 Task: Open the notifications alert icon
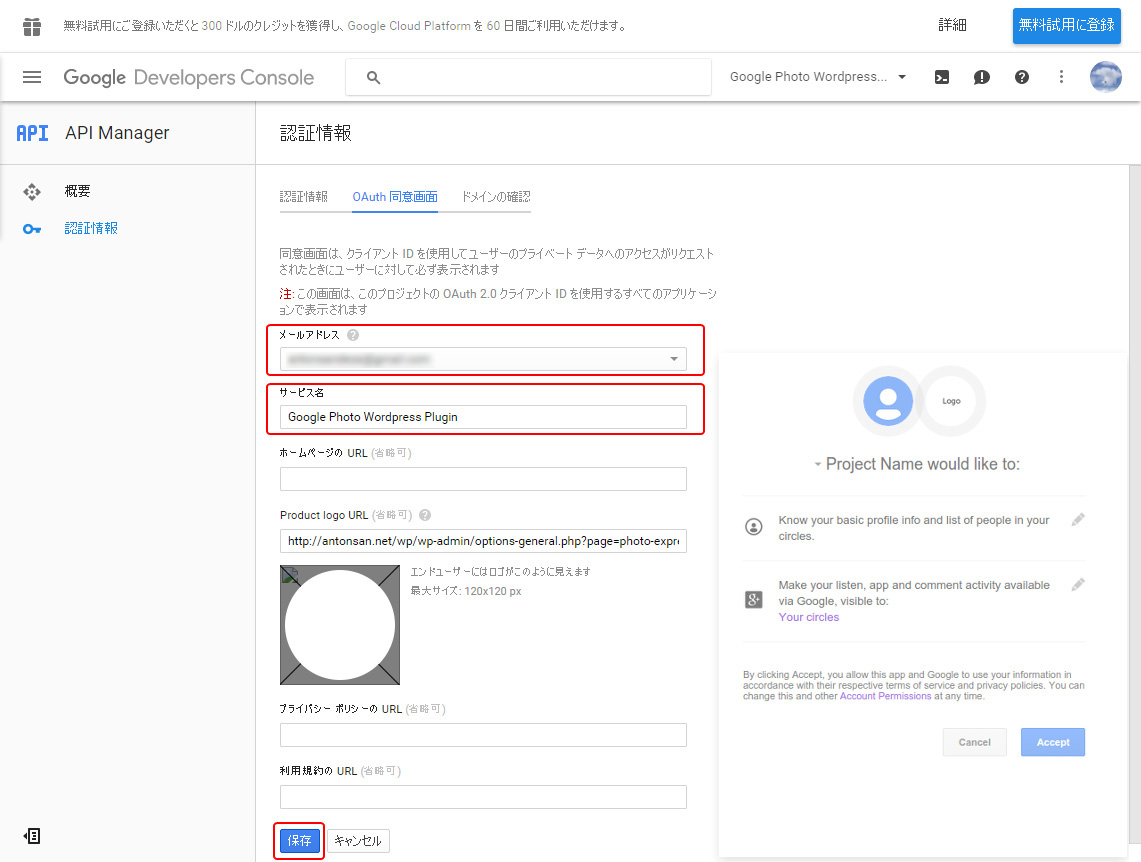[x=982, y=77]
